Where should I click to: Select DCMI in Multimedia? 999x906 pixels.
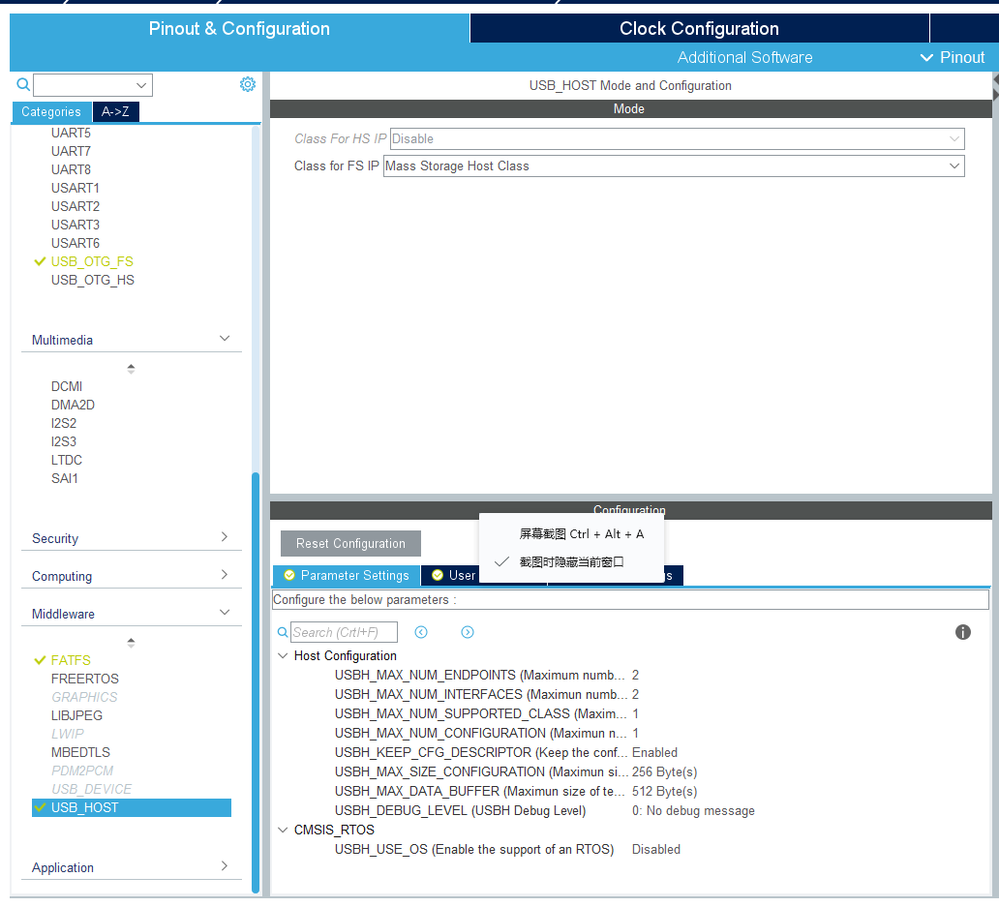pyautogui.click(x=66, y=386)
